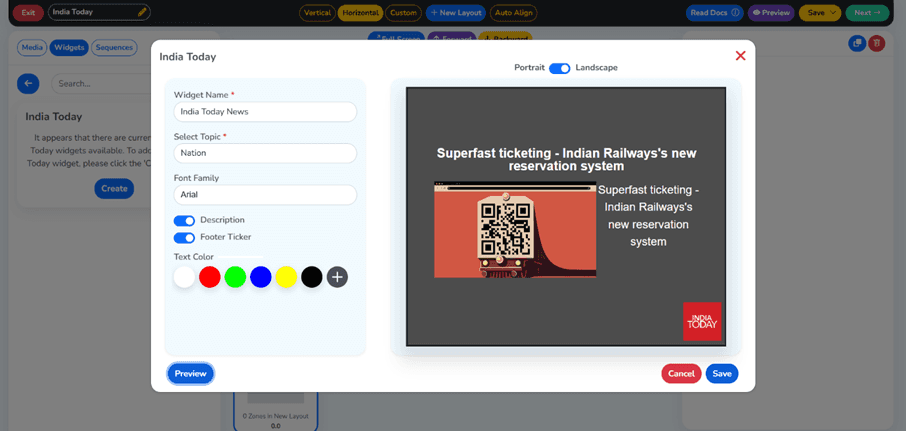The width and height of the screenshot is (906, 431).
Task: Select the Horizontal layout option
Action: (360, 13)
